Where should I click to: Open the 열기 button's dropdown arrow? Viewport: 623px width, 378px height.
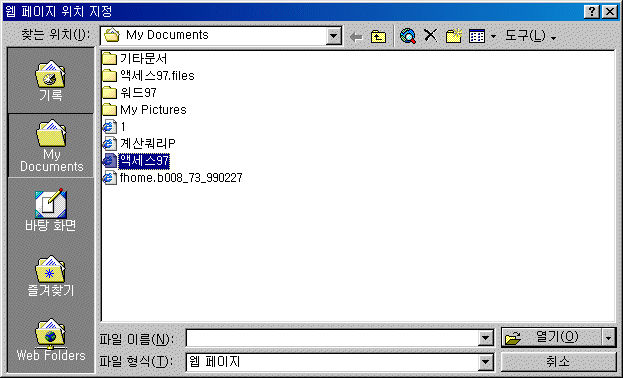click(609, 338)
